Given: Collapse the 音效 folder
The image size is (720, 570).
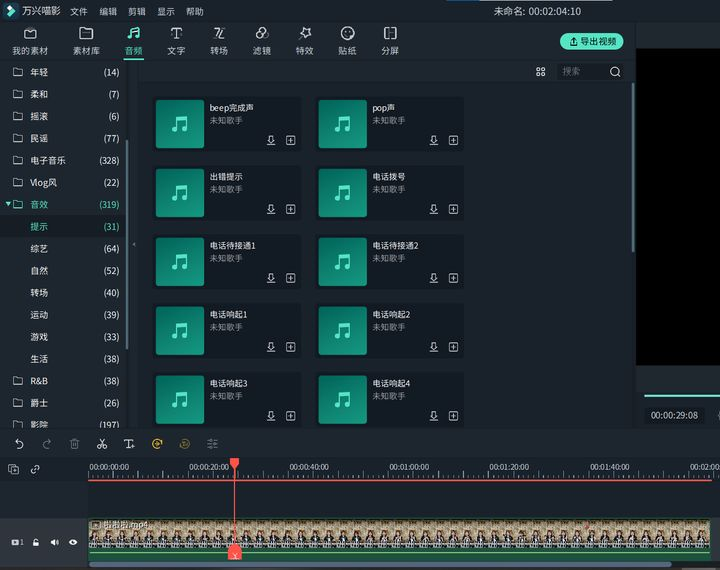Looking at the screenshot, I should [x=8, y=203].
